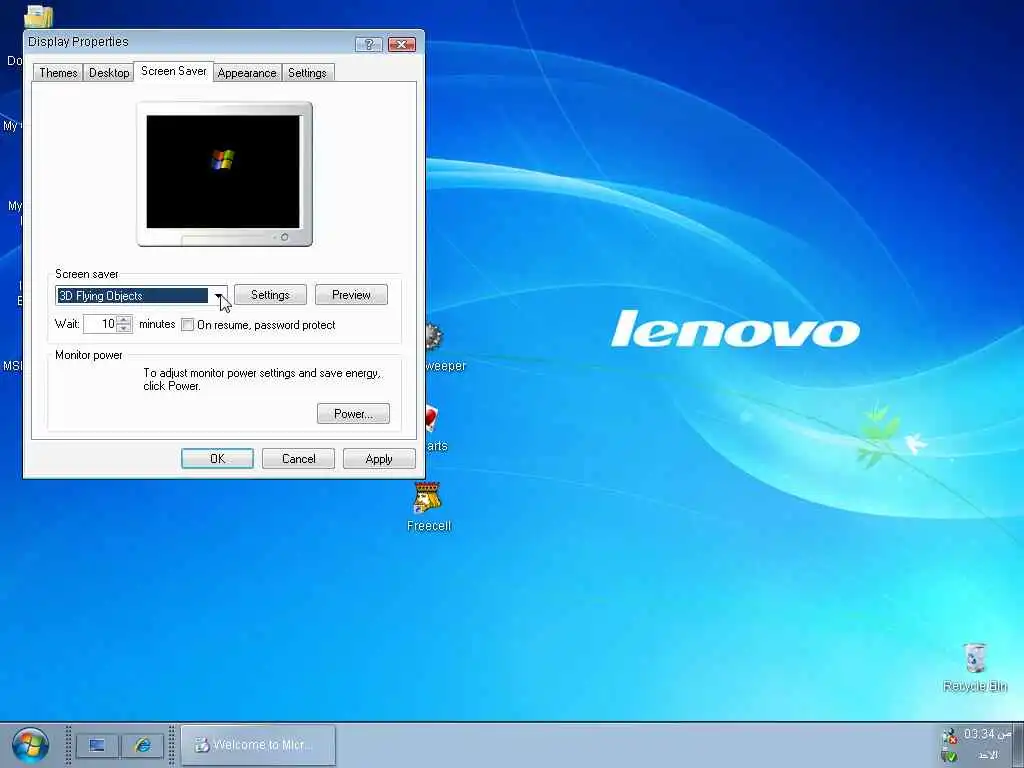The width and height of the screenshot is (1024, 768).
Task: Click the screen saver monitor preview
Action: pyautogui.click(x=223, y=172)
